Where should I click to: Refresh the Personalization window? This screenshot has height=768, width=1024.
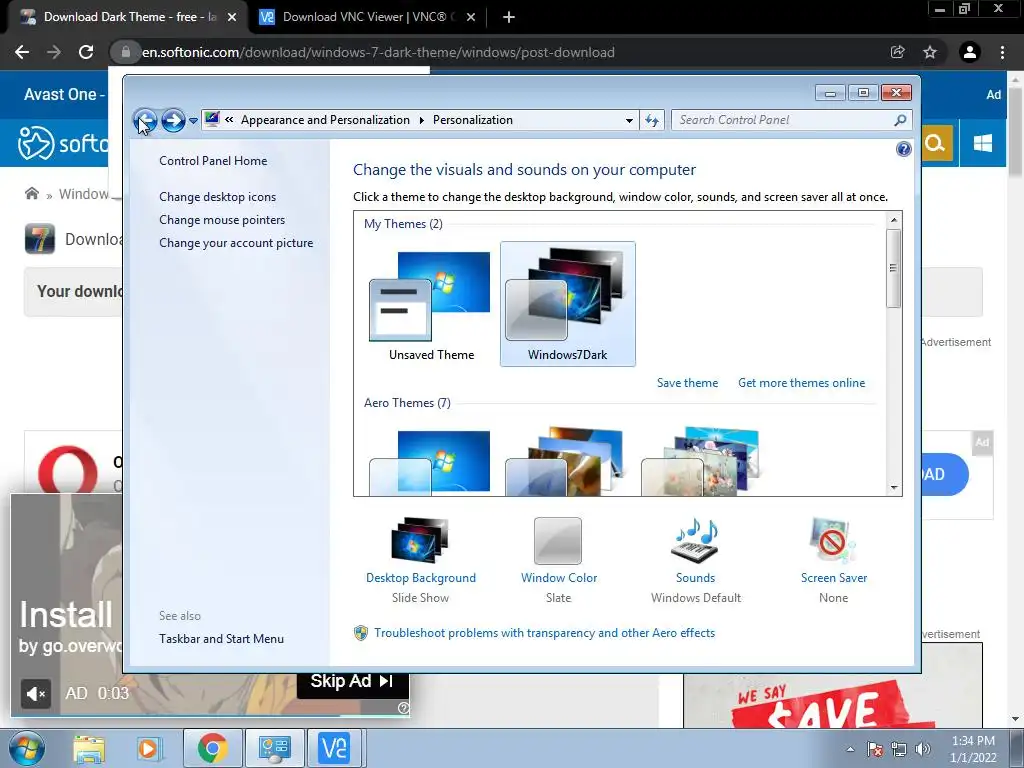pos(652,120)
